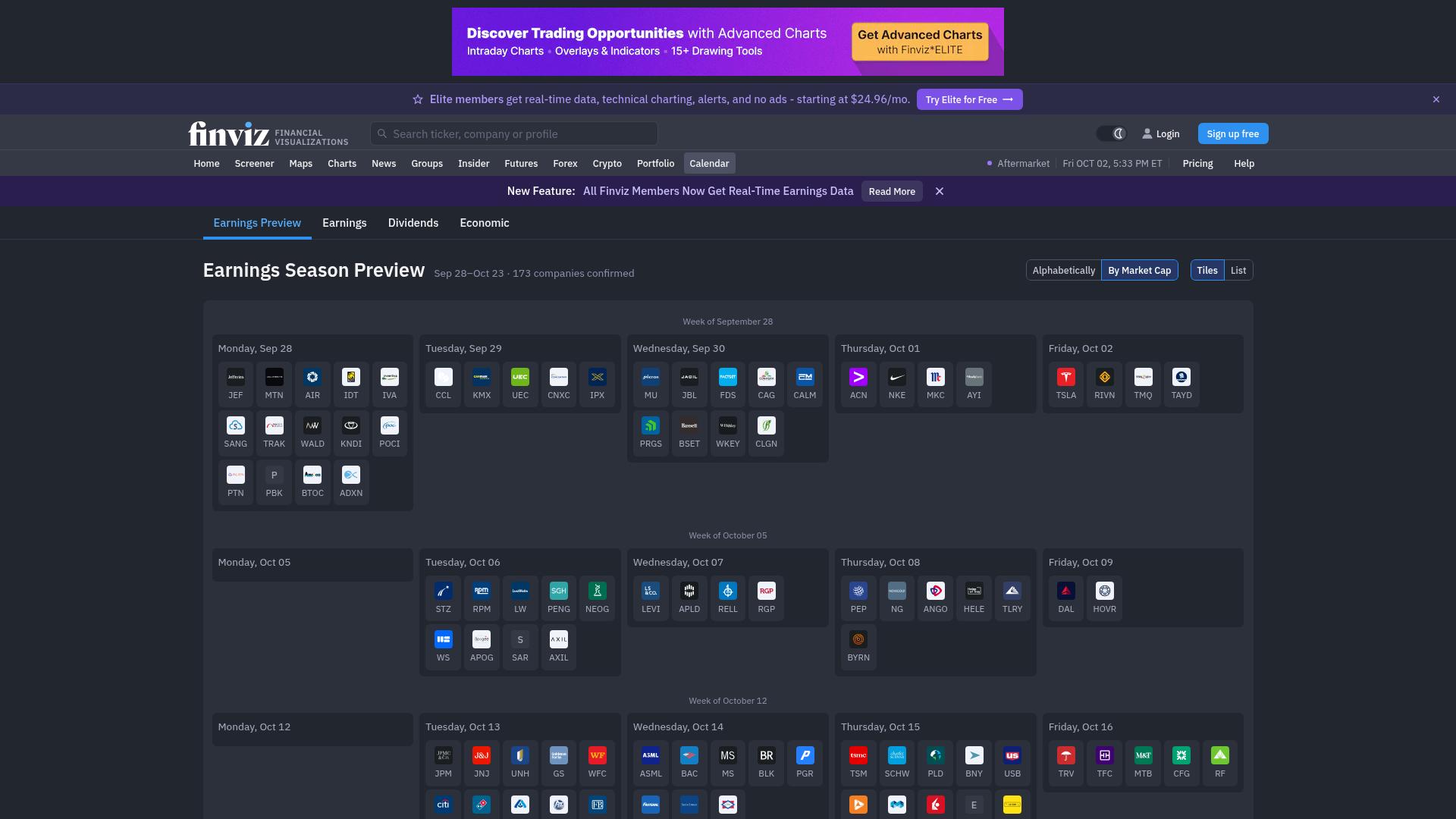Select the CCL ticker tile
This screenshot has height=819, width=1456.
point(444,384)
